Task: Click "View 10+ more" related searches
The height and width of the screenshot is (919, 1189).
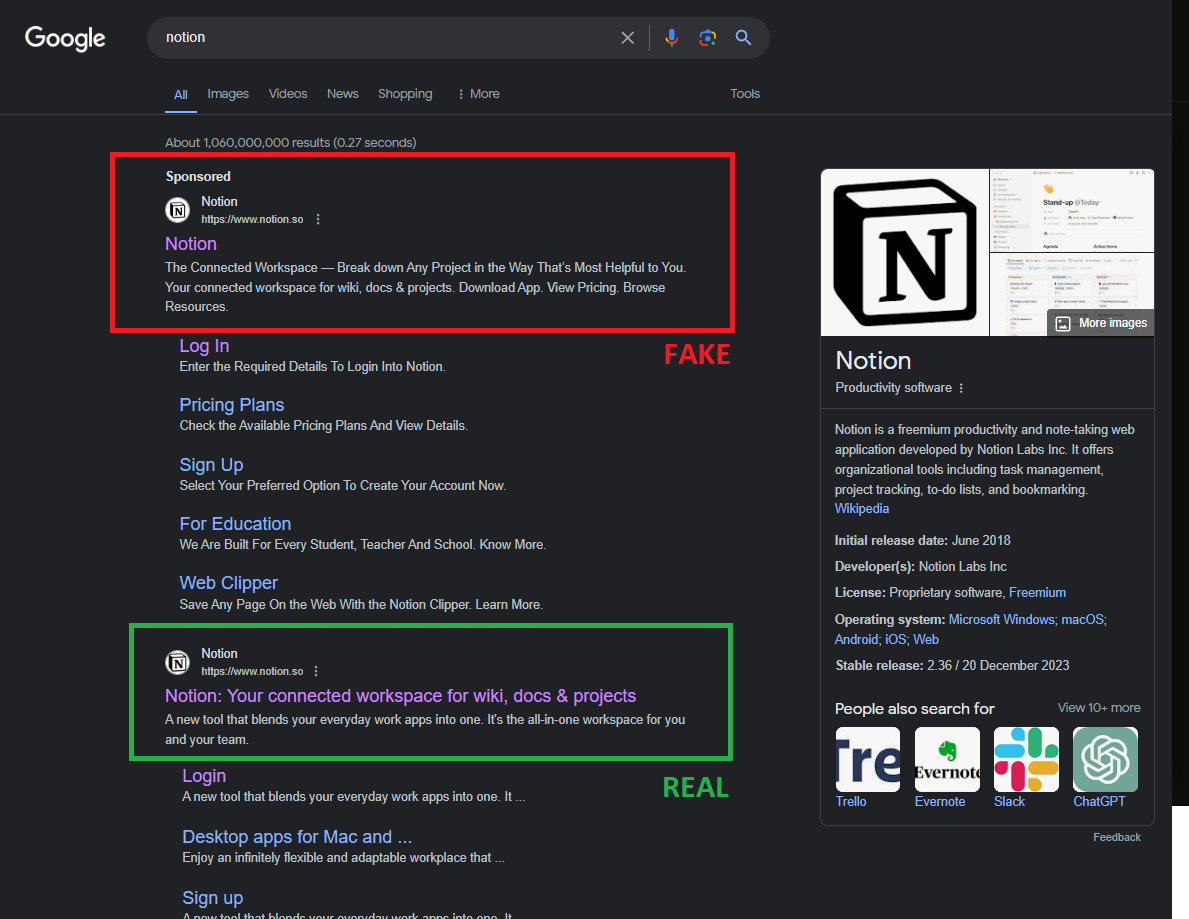Action: (x=1099, y=707)
